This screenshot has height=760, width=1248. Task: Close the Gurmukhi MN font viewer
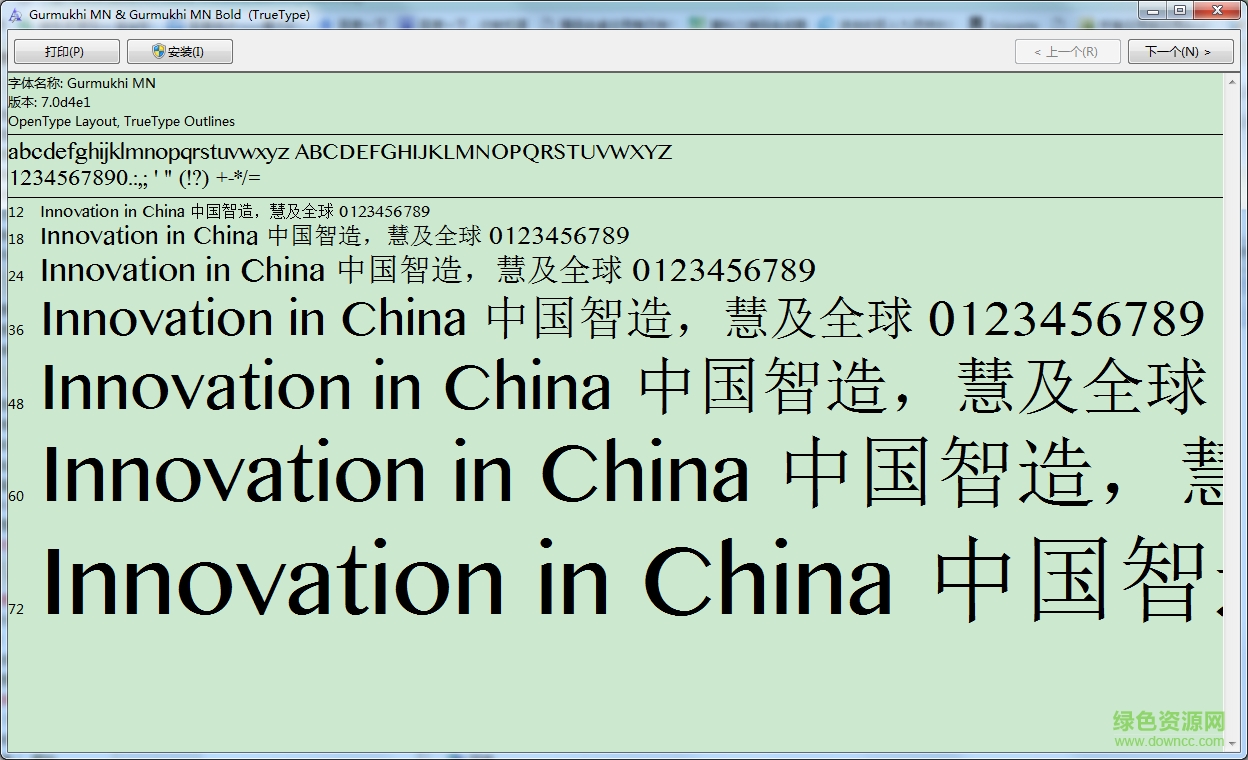coord(1218,11)
